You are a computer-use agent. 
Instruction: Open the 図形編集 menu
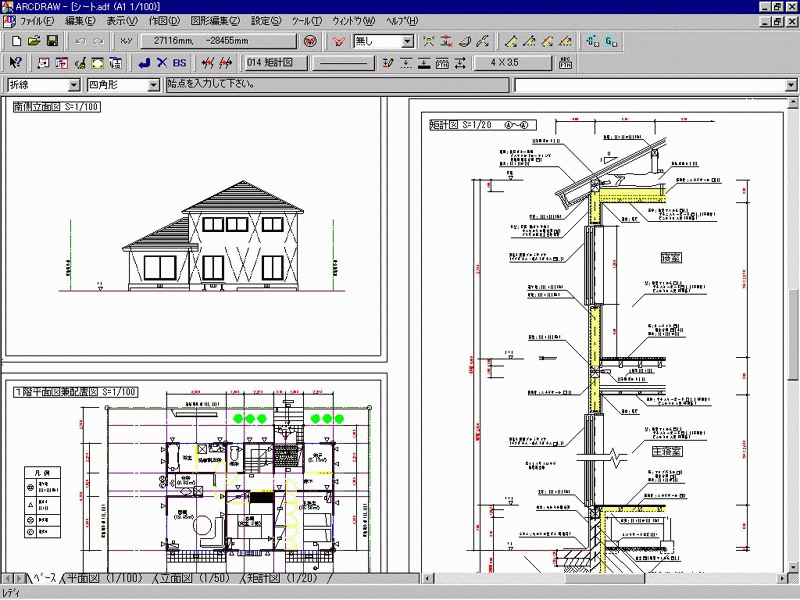pyautogui.click(x=213, y=17)
